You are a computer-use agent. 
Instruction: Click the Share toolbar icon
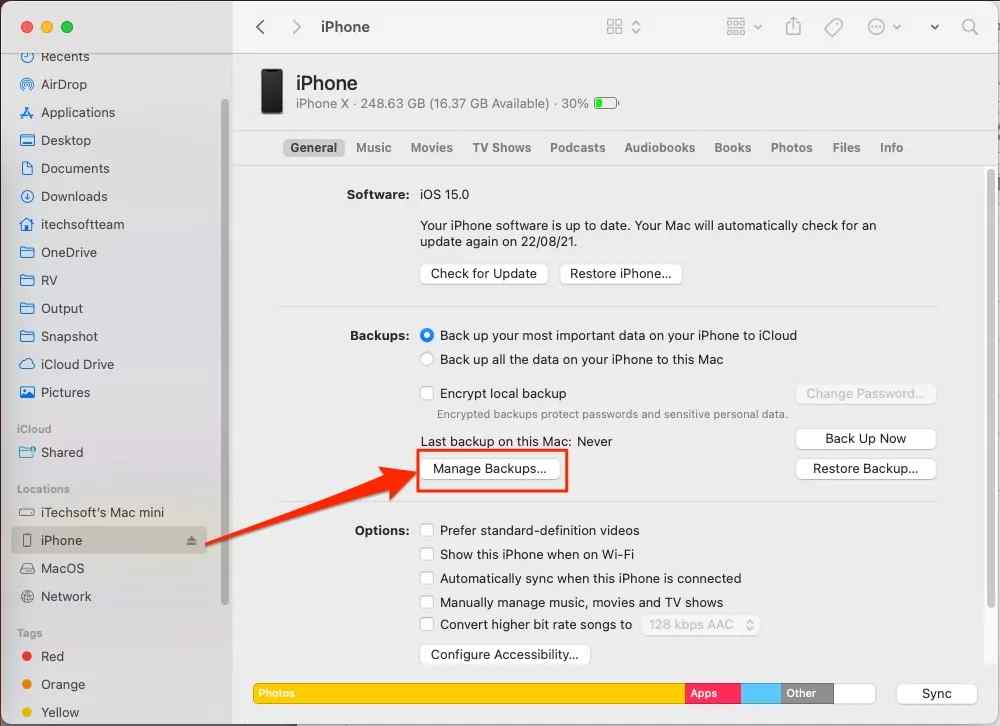coord(793,27)
